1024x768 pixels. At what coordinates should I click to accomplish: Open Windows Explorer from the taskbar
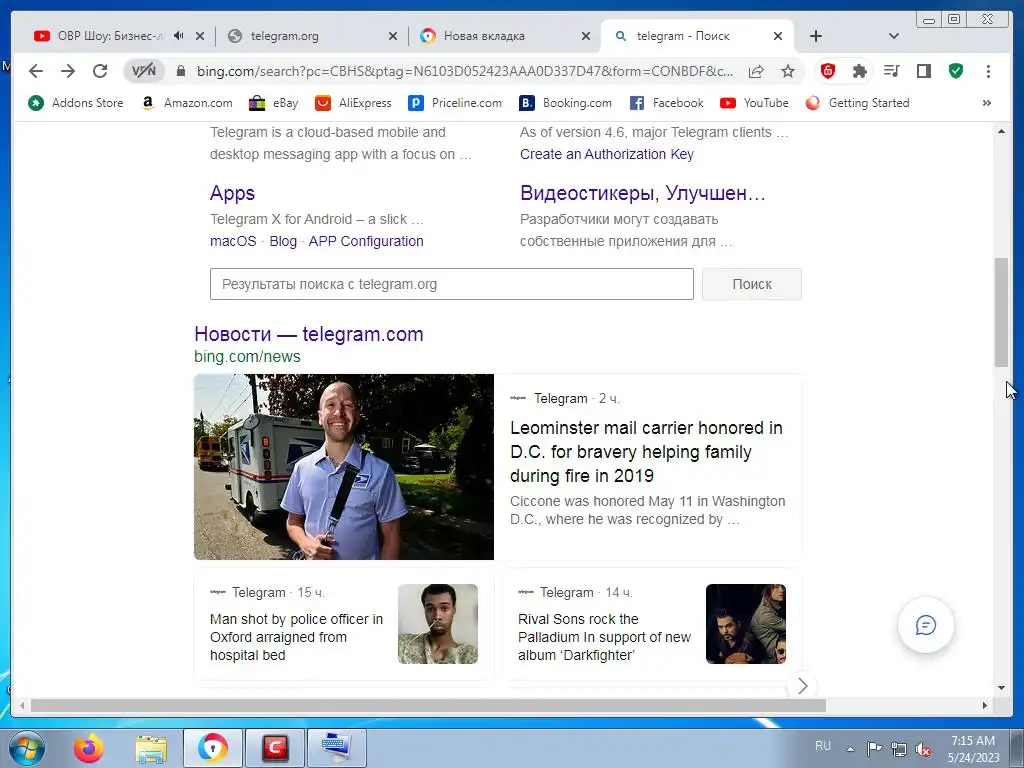151,748
